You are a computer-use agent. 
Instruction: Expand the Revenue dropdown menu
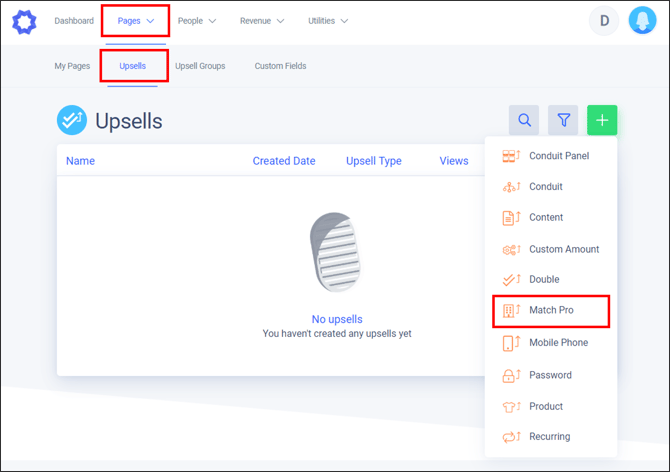261,21
